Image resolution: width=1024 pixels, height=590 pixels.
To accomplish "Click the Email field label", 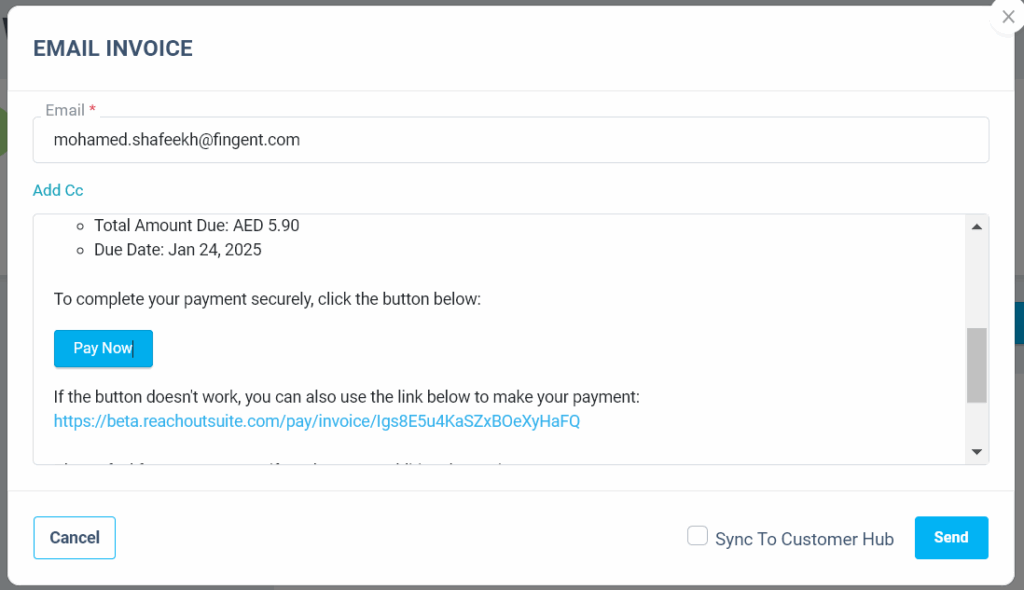I will click(65, 110).
